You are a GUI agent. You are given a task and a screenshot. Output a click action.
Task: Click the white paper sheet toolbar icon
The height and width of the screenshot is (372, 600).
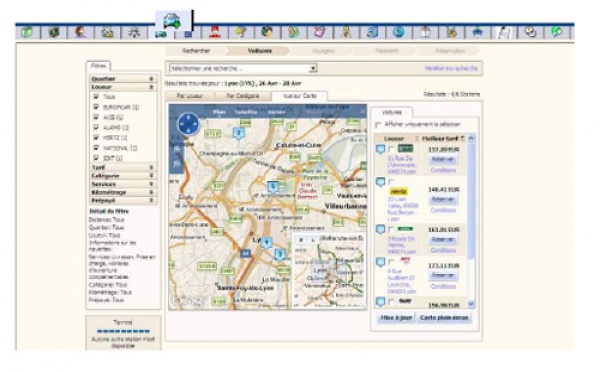pyautogui.click(x=504, y=33)
